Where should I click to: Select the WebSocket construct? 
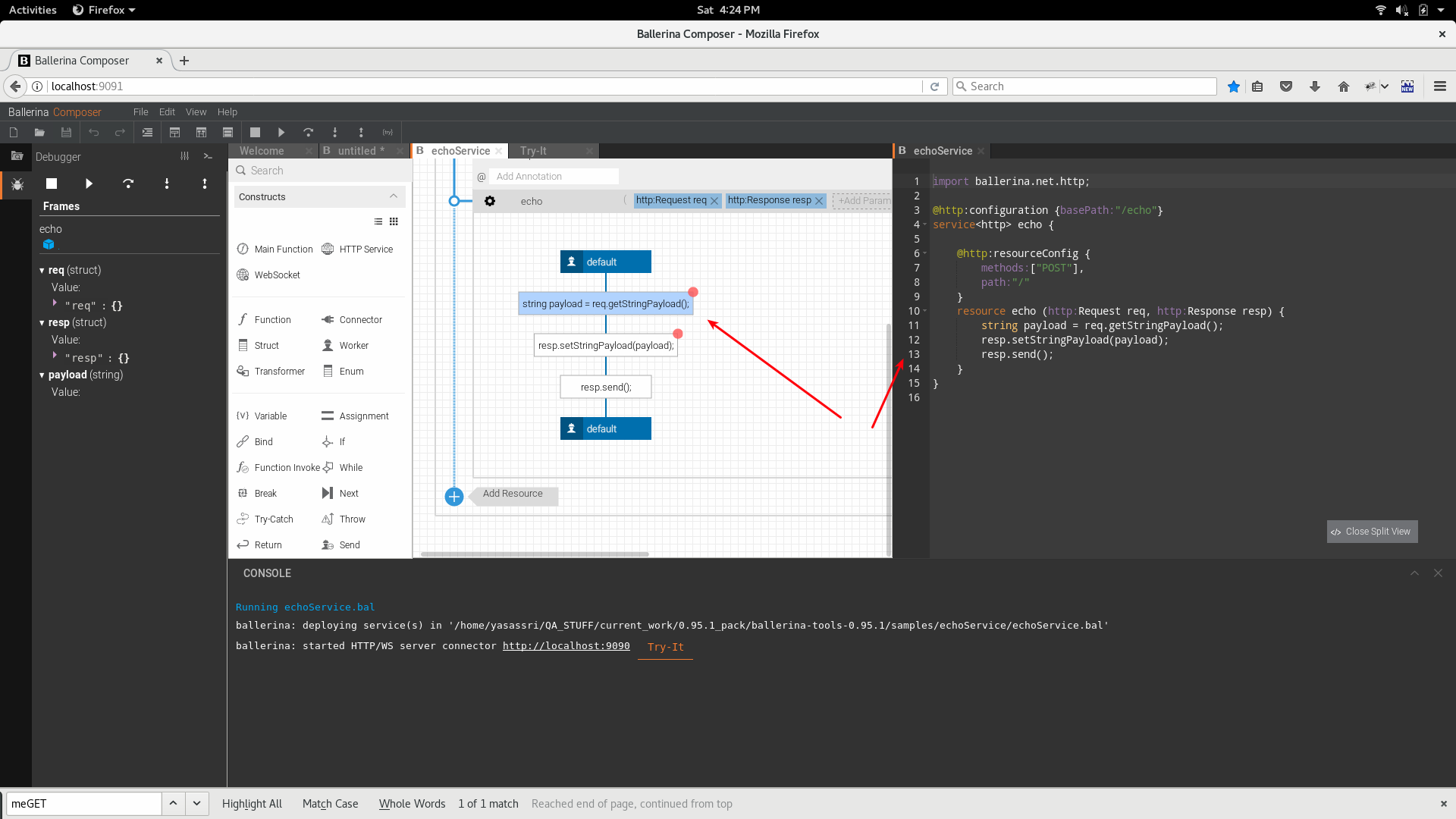tap(268, 275)
